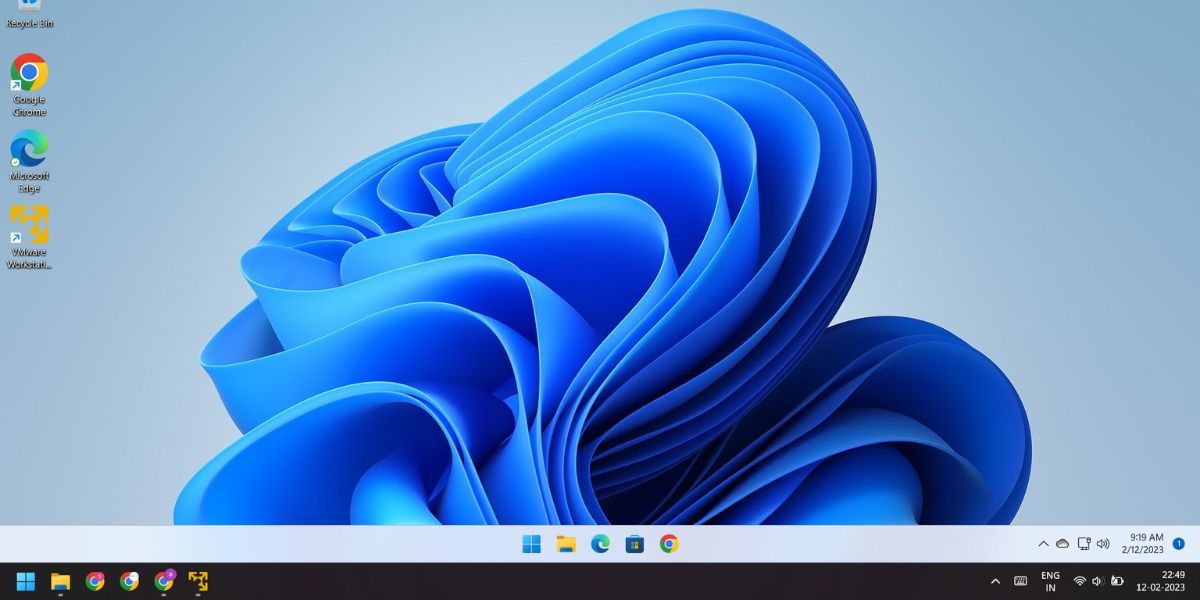Screen dimensions: 1200x600
Task: Launch Chrome from the VM taskbar
Action: pyautogui.click(x=668, y=544)
